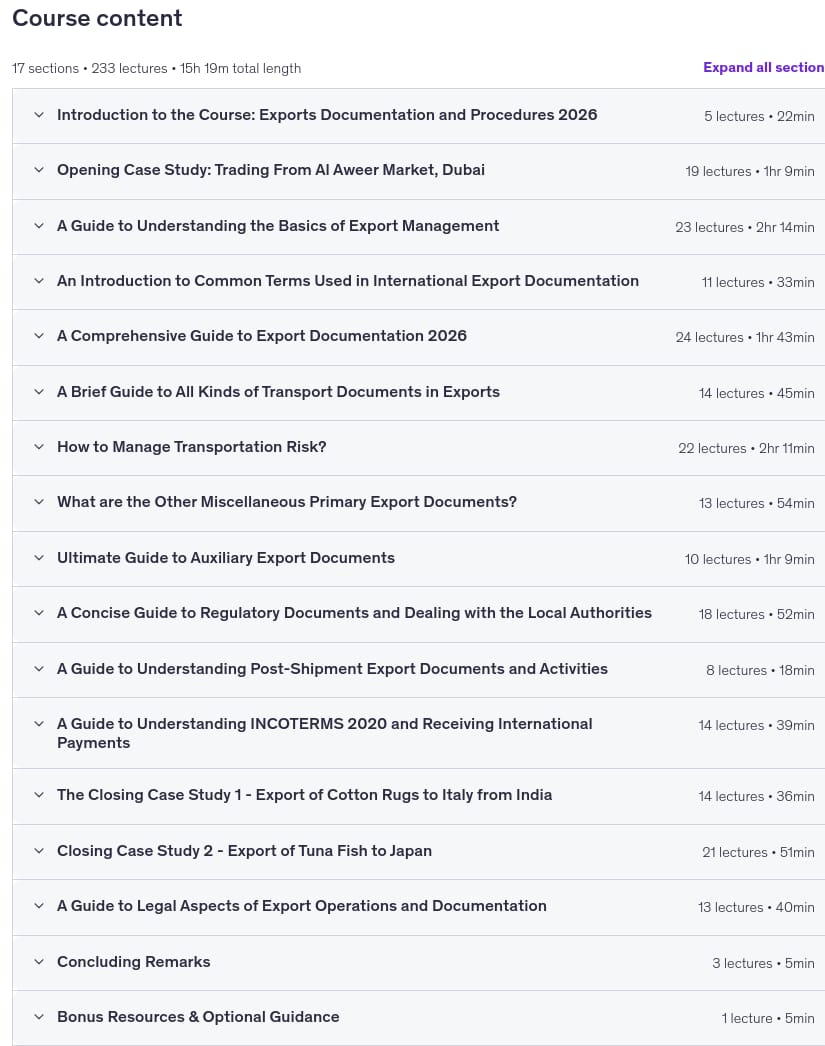
Task: Click 'Export of Cotton Rugs to Italy from India'
Action: pyautogui.click(x=304, y=795)
